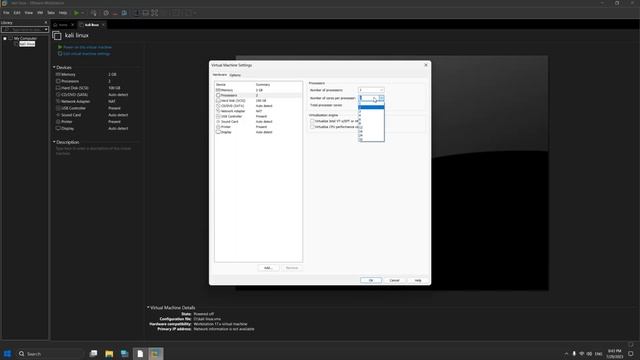
Task: Click the Number of cores per processor dropdown arrow
Action: click(382, 98)
